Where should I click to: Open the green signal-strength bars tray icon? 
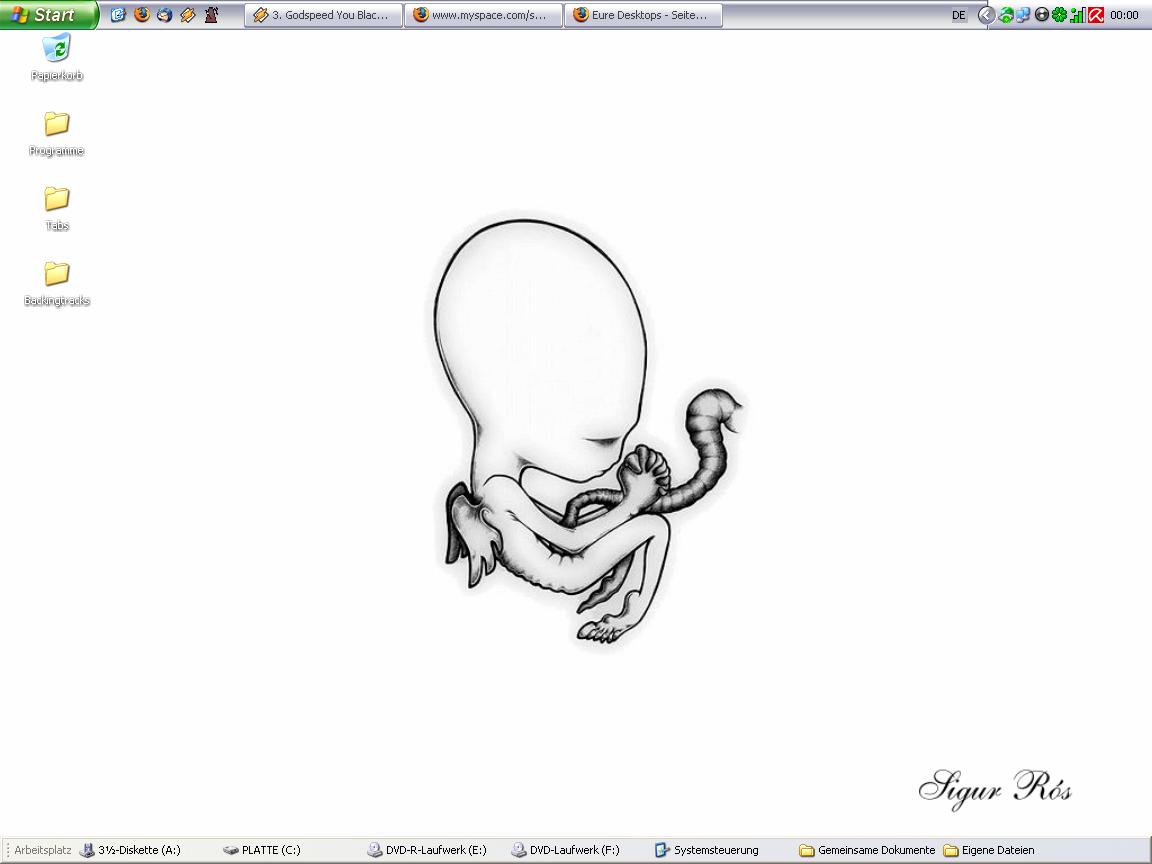1077,15
